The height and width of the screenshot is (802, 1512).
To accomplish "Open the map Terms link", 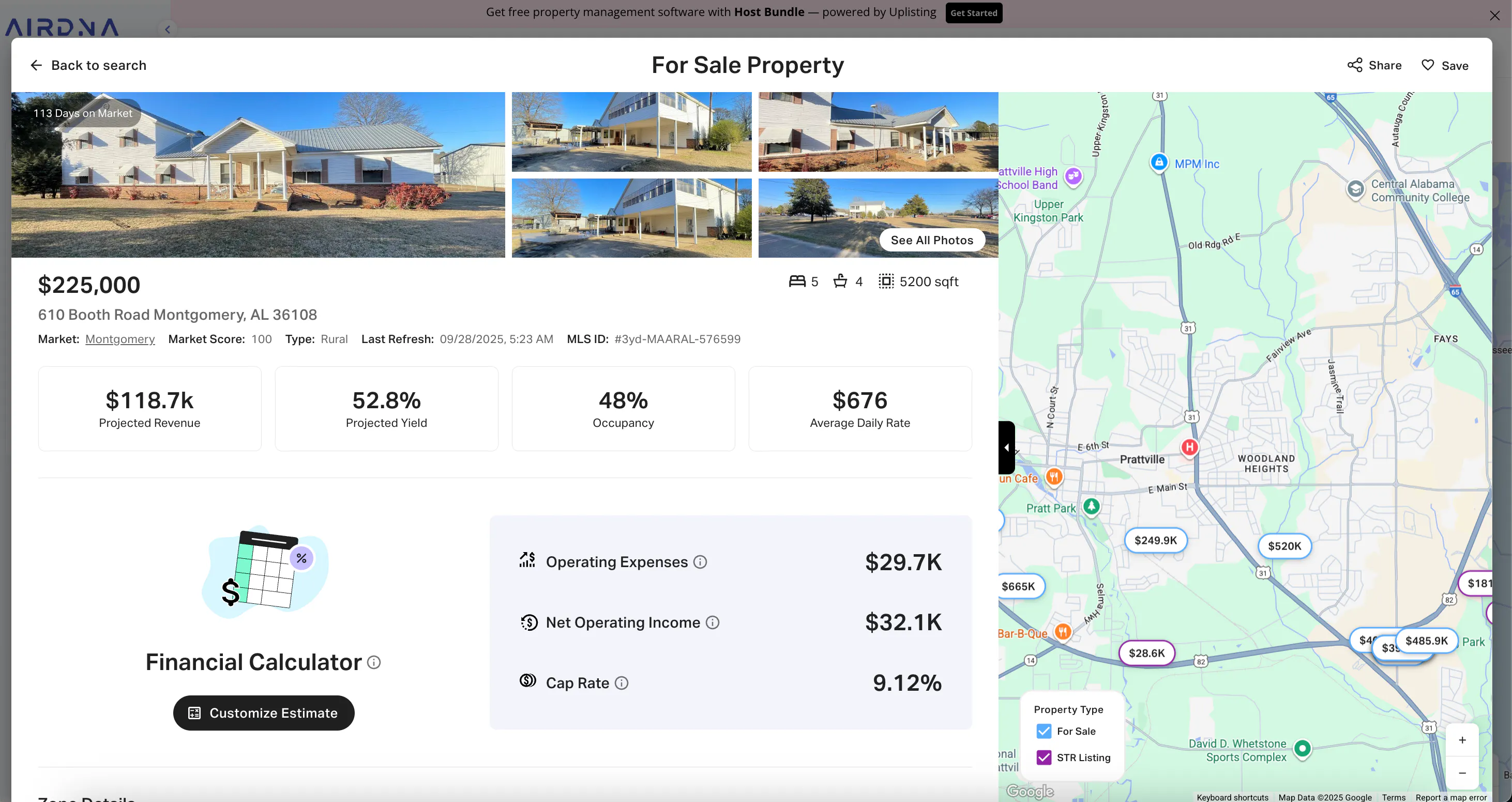I will (1394, 797).
